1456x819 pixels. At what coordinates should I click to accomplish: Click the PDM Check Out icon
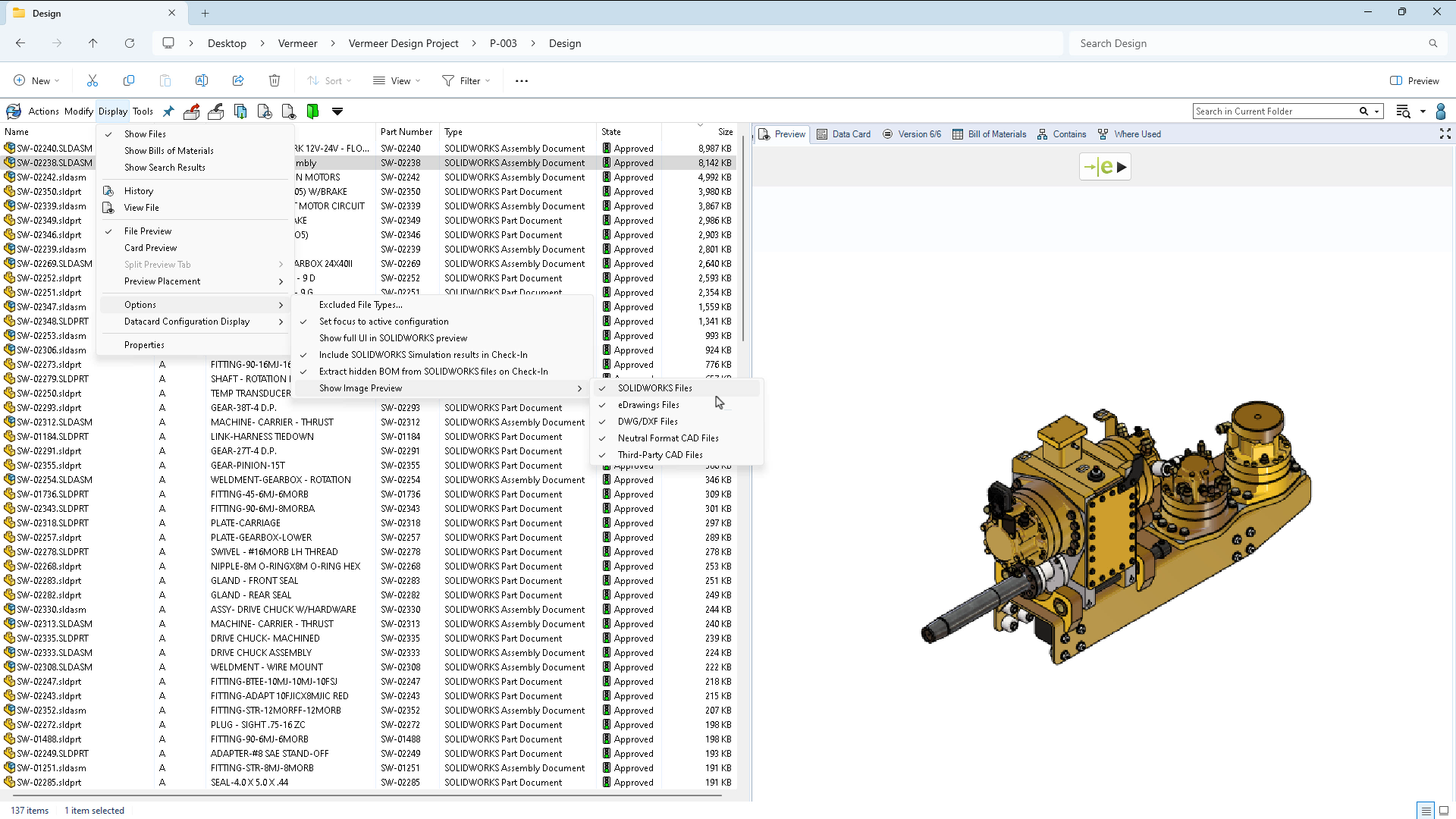tap(192, 111)
